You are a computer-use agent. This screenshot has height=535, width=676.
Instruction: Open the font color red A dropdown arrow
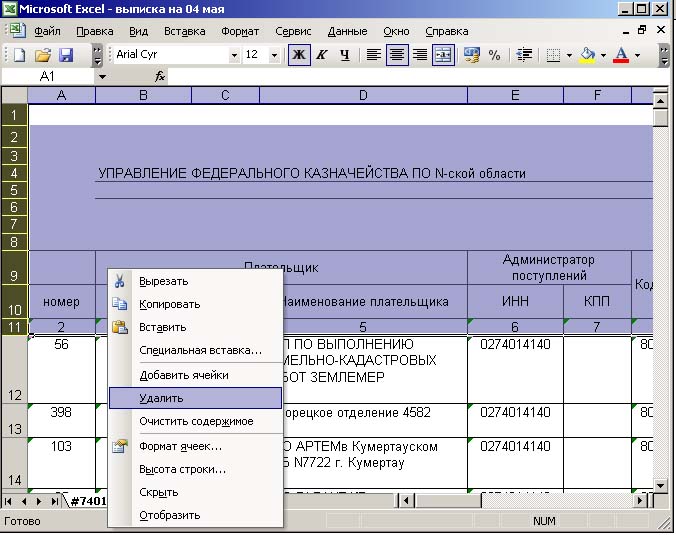(x=637, y=55)
